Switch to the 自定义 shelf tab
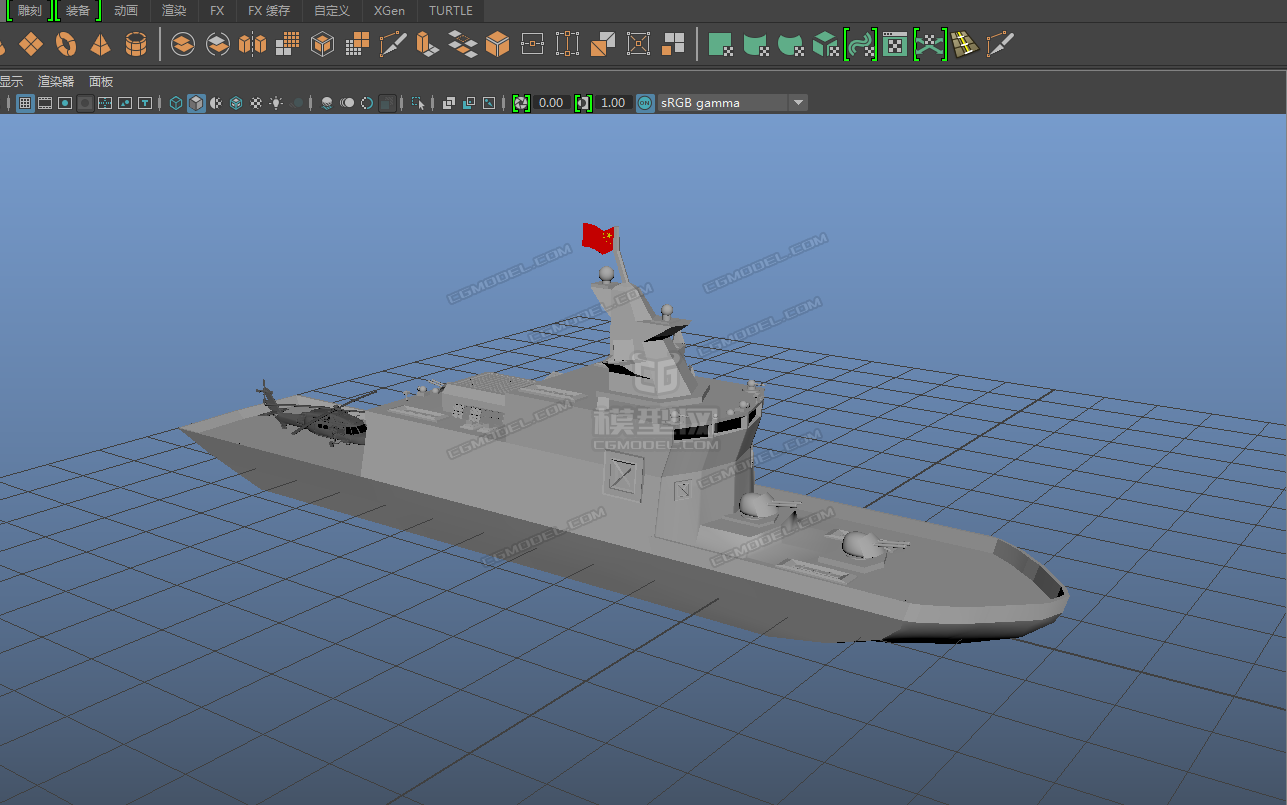The image size is (1287, 805). pos(332,11)
